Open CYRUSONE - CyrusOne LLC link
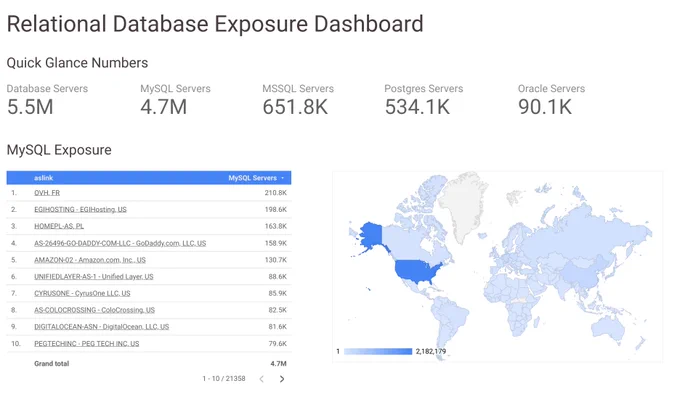This screenshot has height=407, width=680. [82, 293]
